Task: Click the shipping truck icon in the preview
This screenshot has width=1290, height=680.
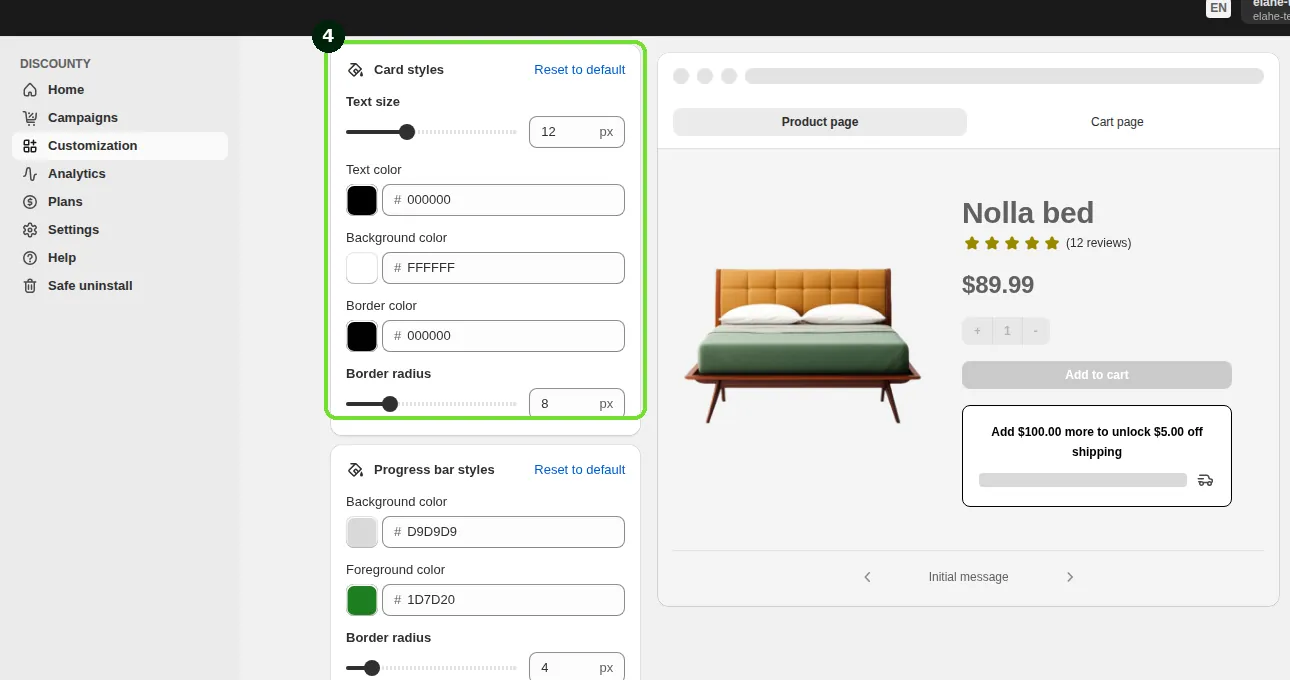Action: tap(1205, 480)
